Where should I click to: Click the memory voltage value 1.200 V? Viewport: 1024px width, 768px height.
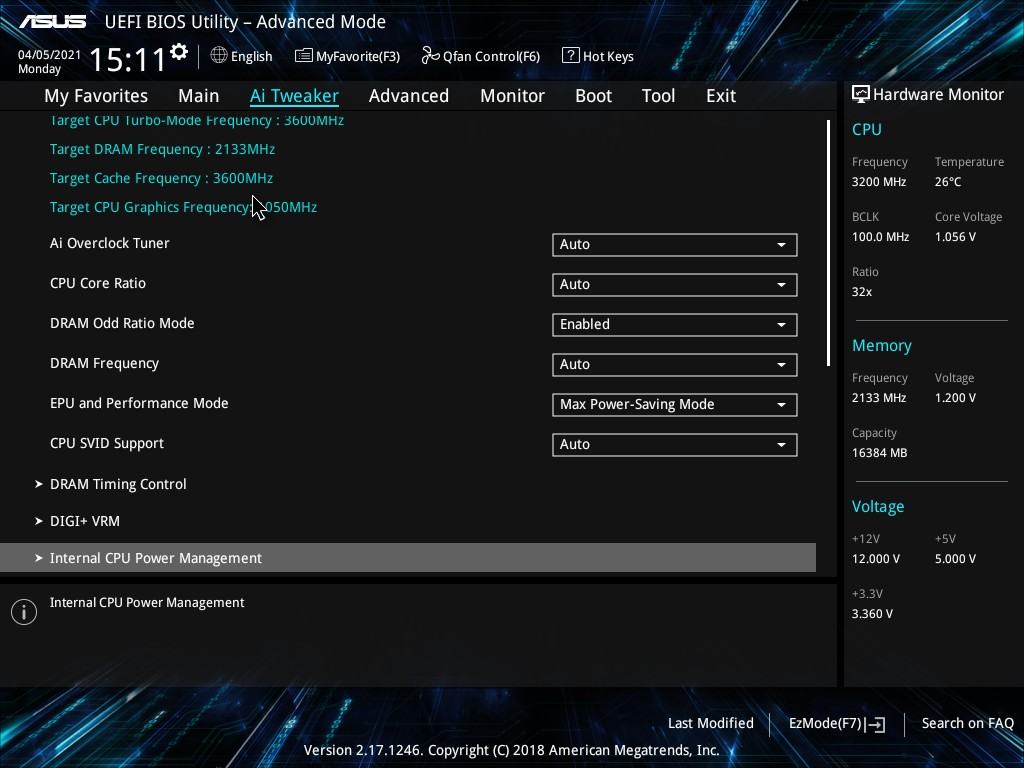tap(955, 398)
